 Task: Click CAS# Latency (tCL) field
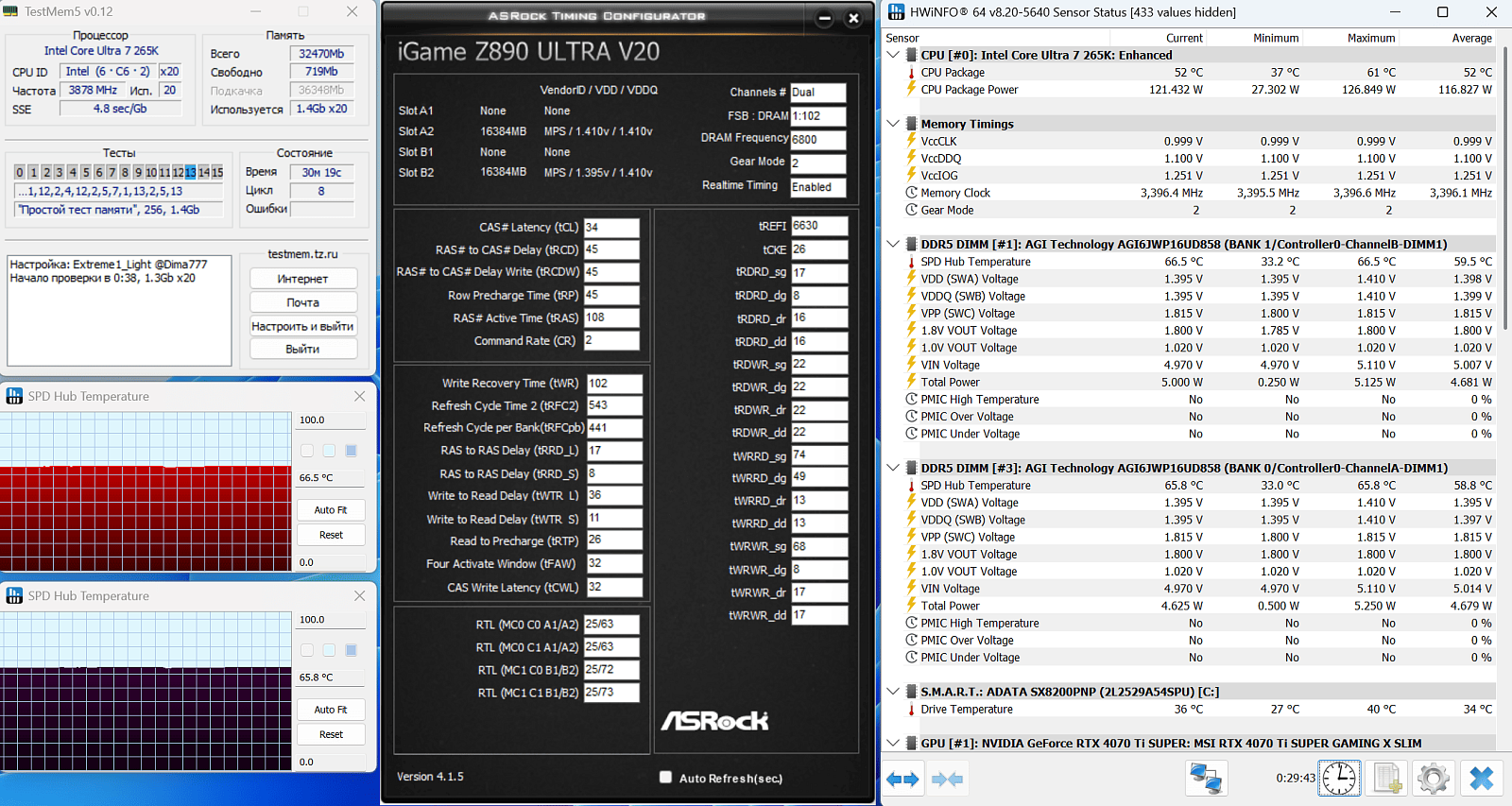pos(611,228)
